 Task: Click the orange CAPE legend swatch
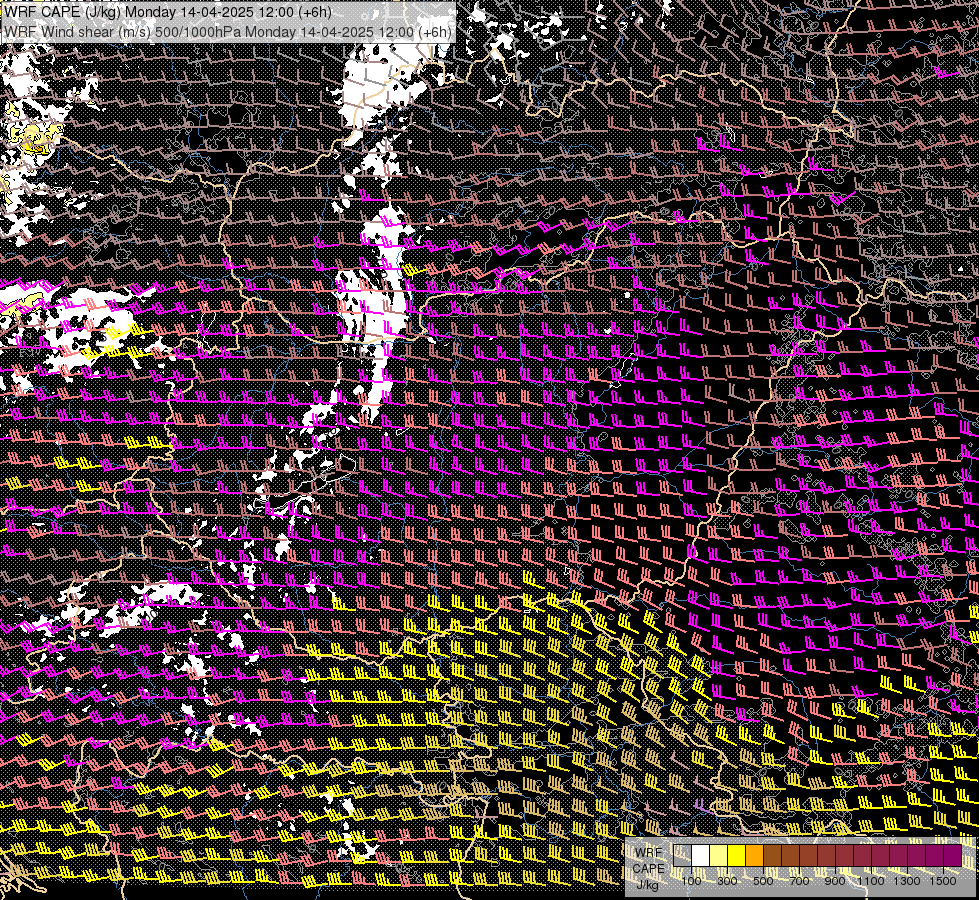[754, 856]
